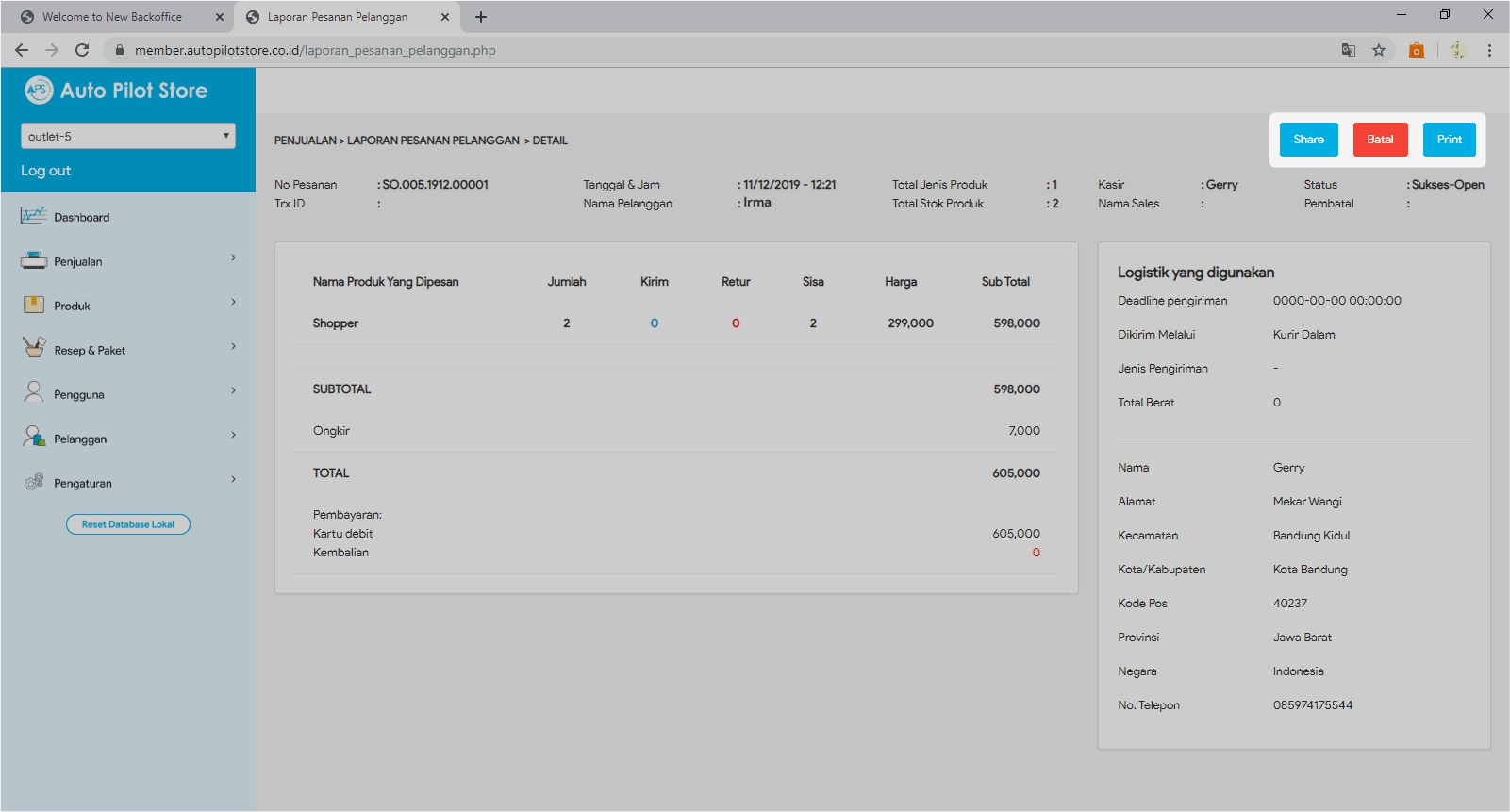Print the order with Print button
Viewport: 1510px width, 812px height.
(x=1449, y=140)
